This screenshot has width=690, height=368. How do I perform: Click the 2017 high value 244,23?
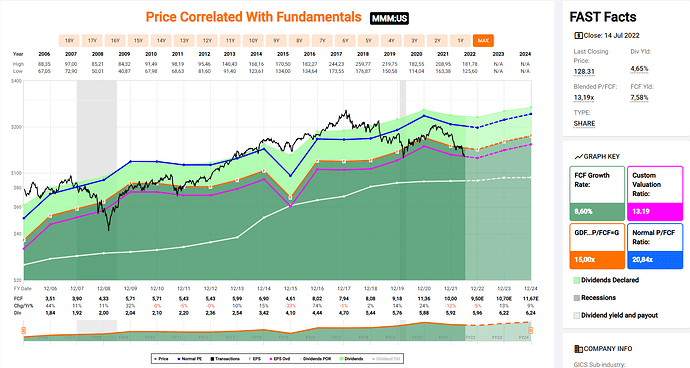click(x=336, y=64)
